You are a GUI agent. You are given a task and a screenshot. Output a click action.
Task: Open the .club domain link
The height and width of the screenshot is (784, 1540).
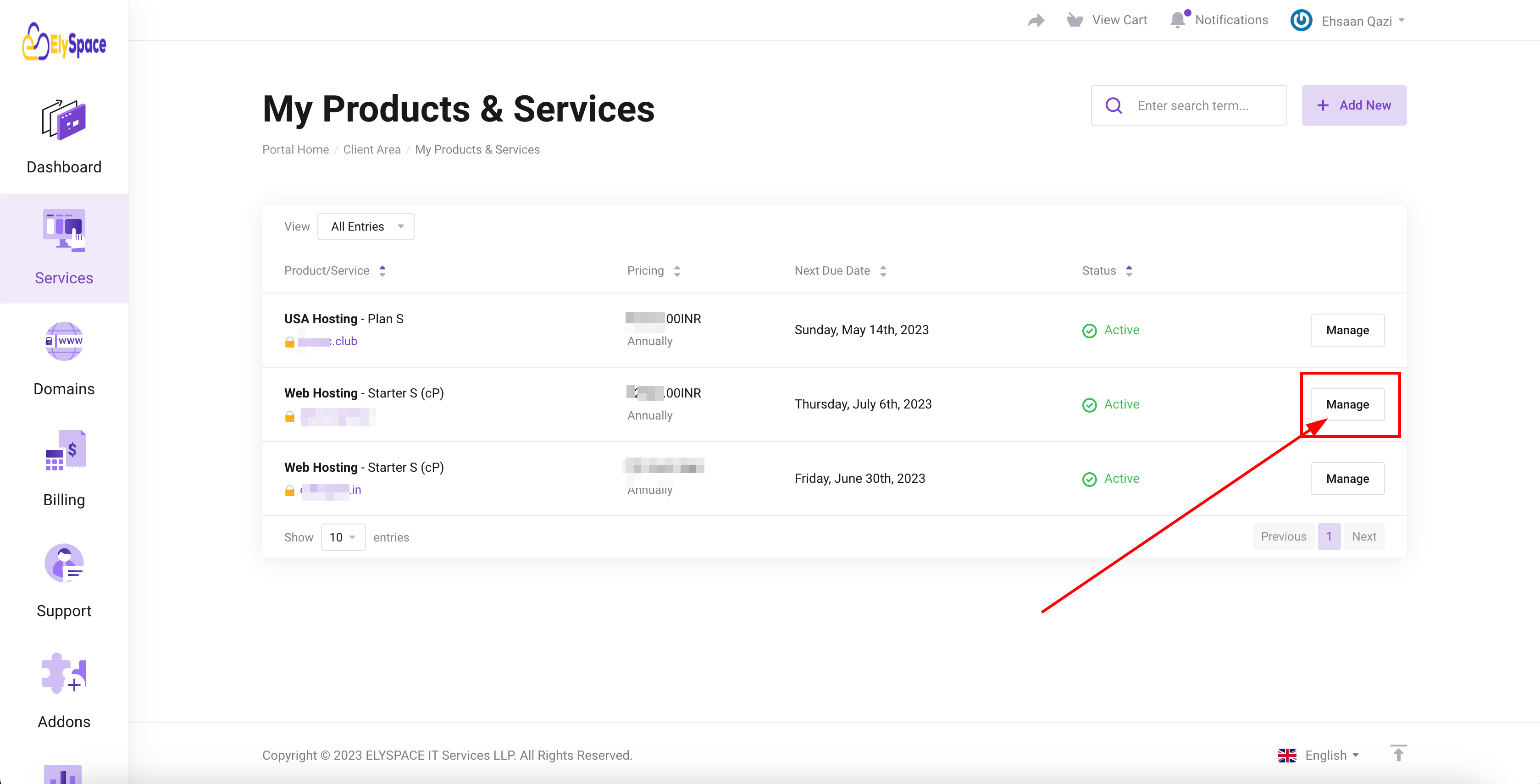point(327,341)
